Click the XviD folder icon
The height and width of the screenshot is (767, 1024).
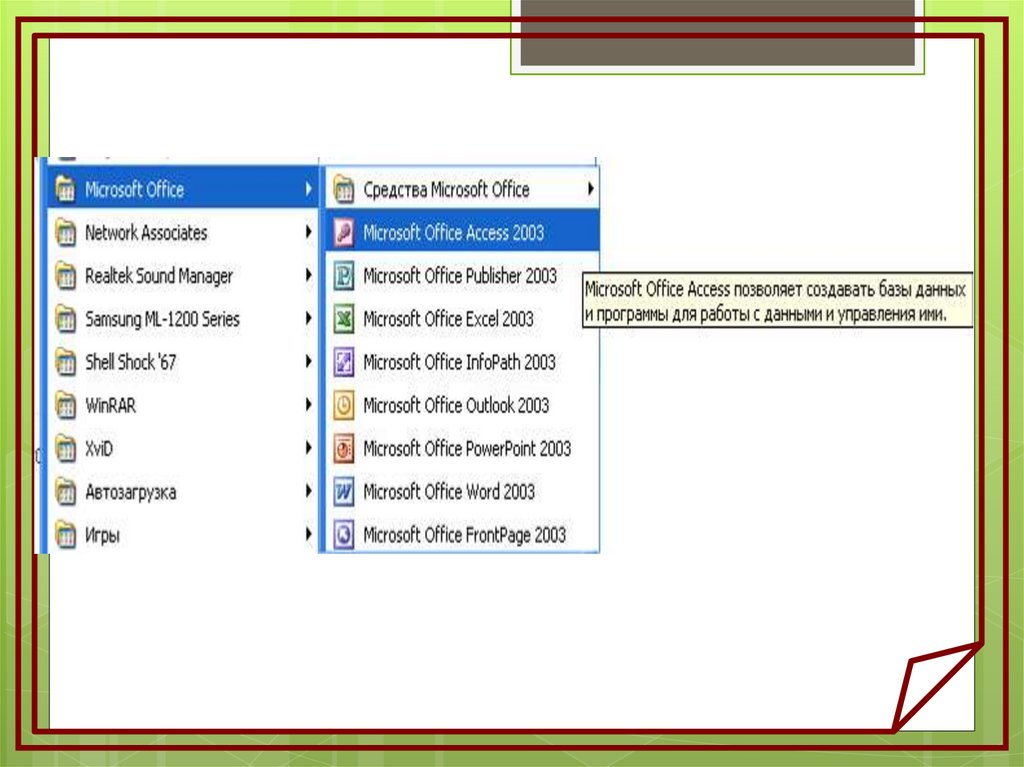pos(65,448)
